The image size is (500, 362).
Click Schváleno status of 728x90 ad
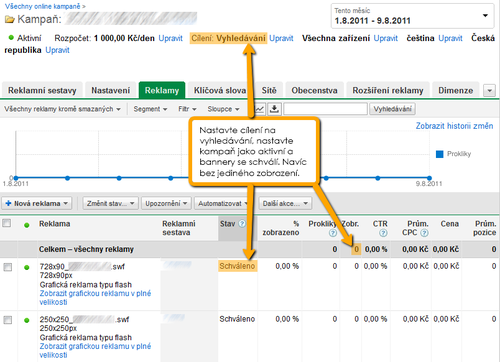[237, 266]
